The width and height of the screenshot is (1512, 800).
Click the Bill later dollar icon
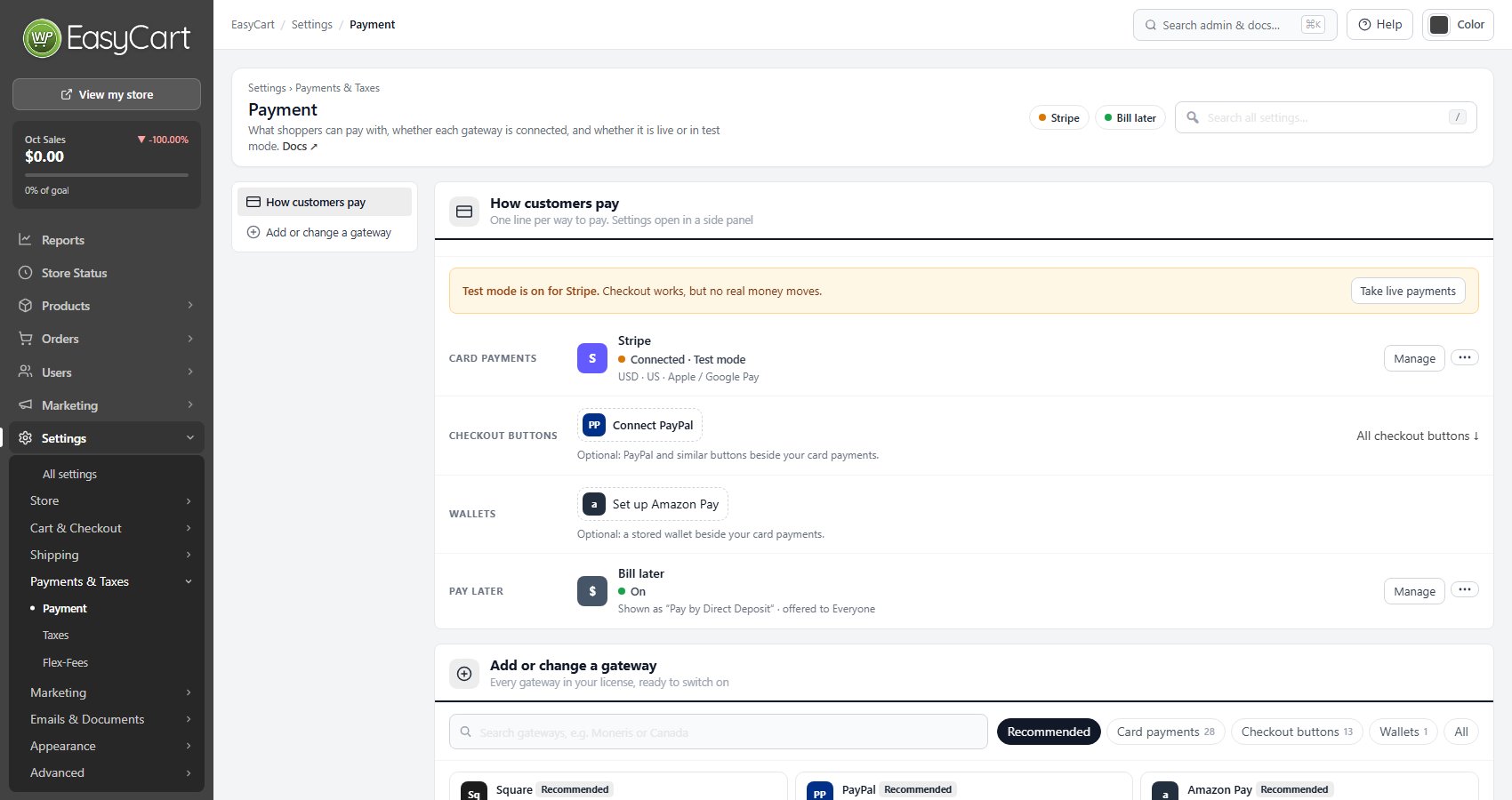point(592,591)
